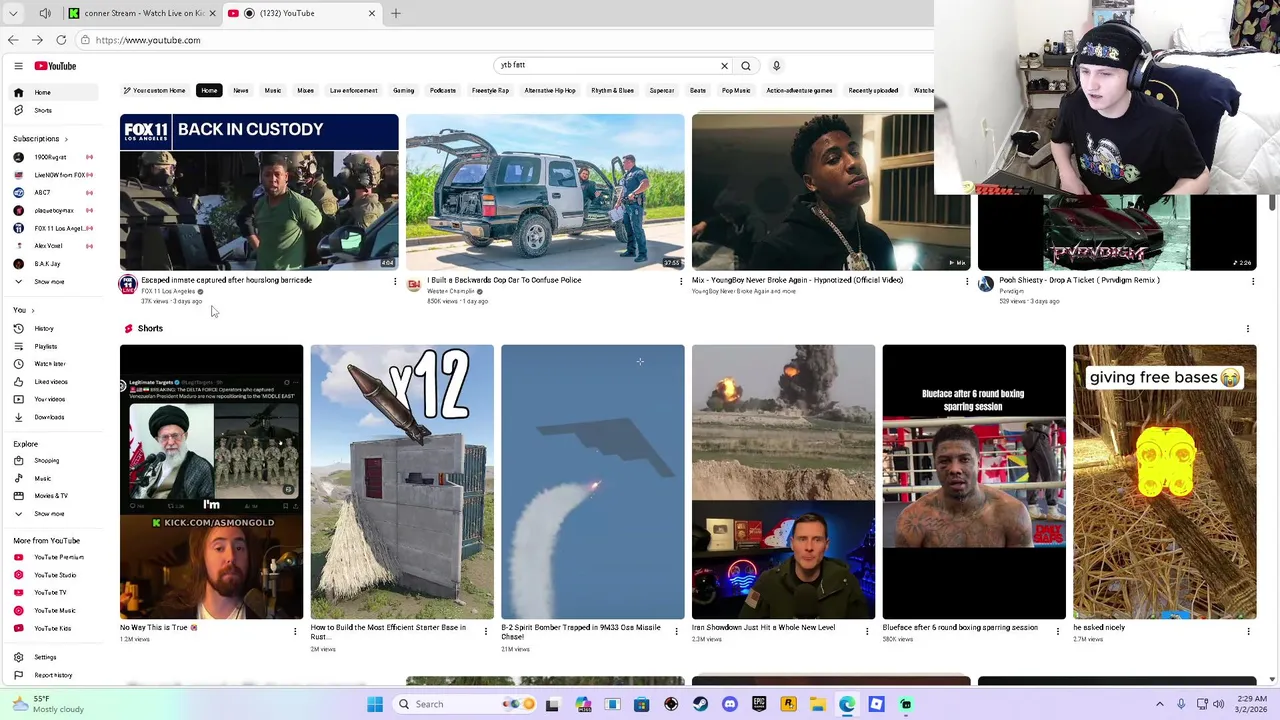Screen dimensions: 1280x720
Task: Open YouTube Kids link
Action: pos(55,628)
